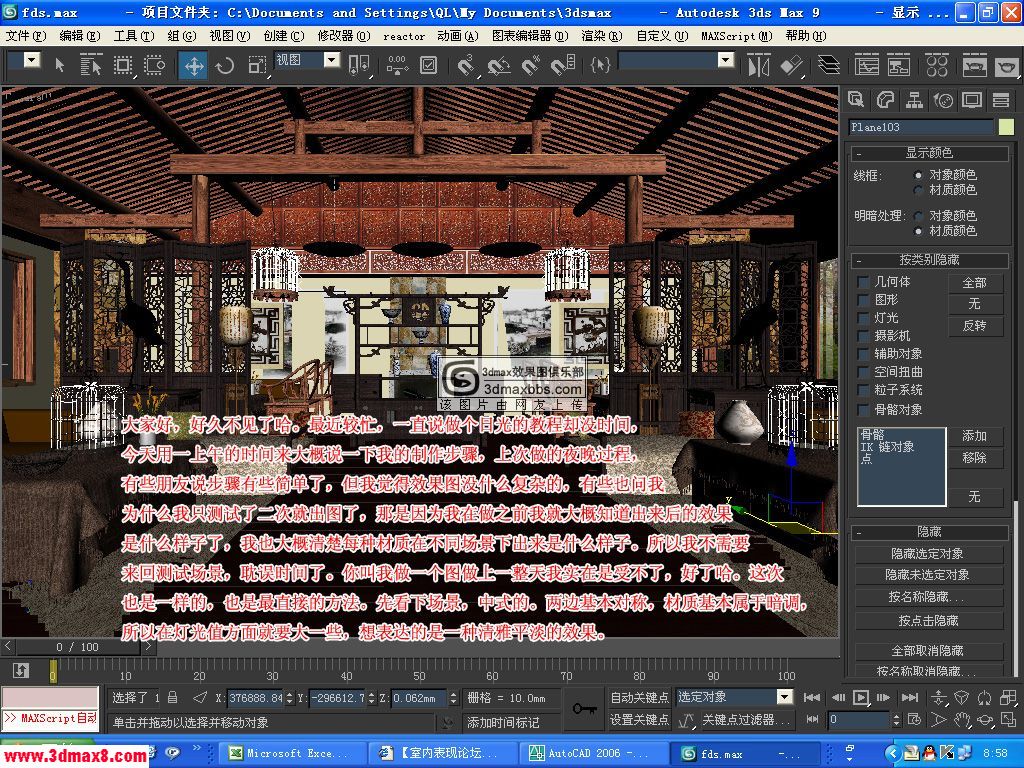
Task: Click the Field-of-View viewport icon
Action: pyautogui.click(x=938, y=720)
